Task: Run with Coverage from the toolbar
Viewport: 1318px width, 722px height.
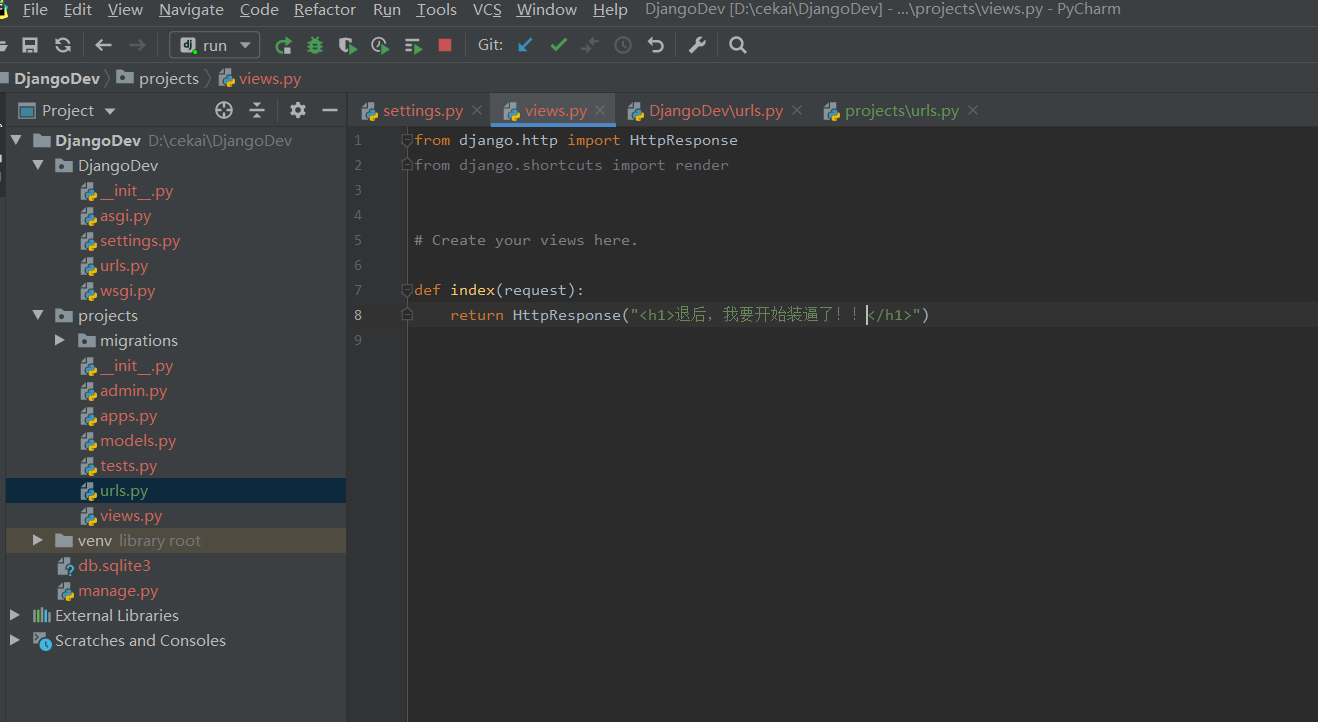Action: point(347,45)
